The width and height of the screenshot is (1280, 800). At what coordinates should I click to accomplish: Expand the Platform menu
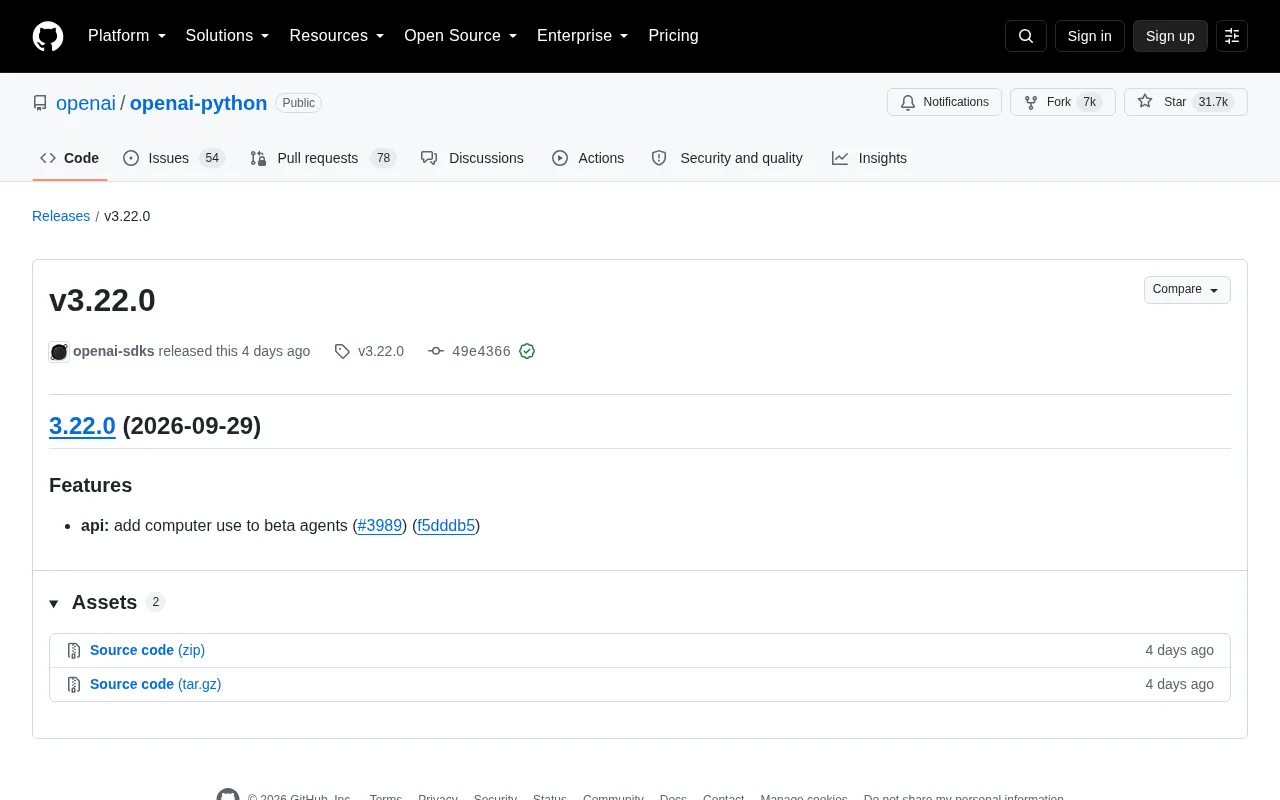pos(127,36)
